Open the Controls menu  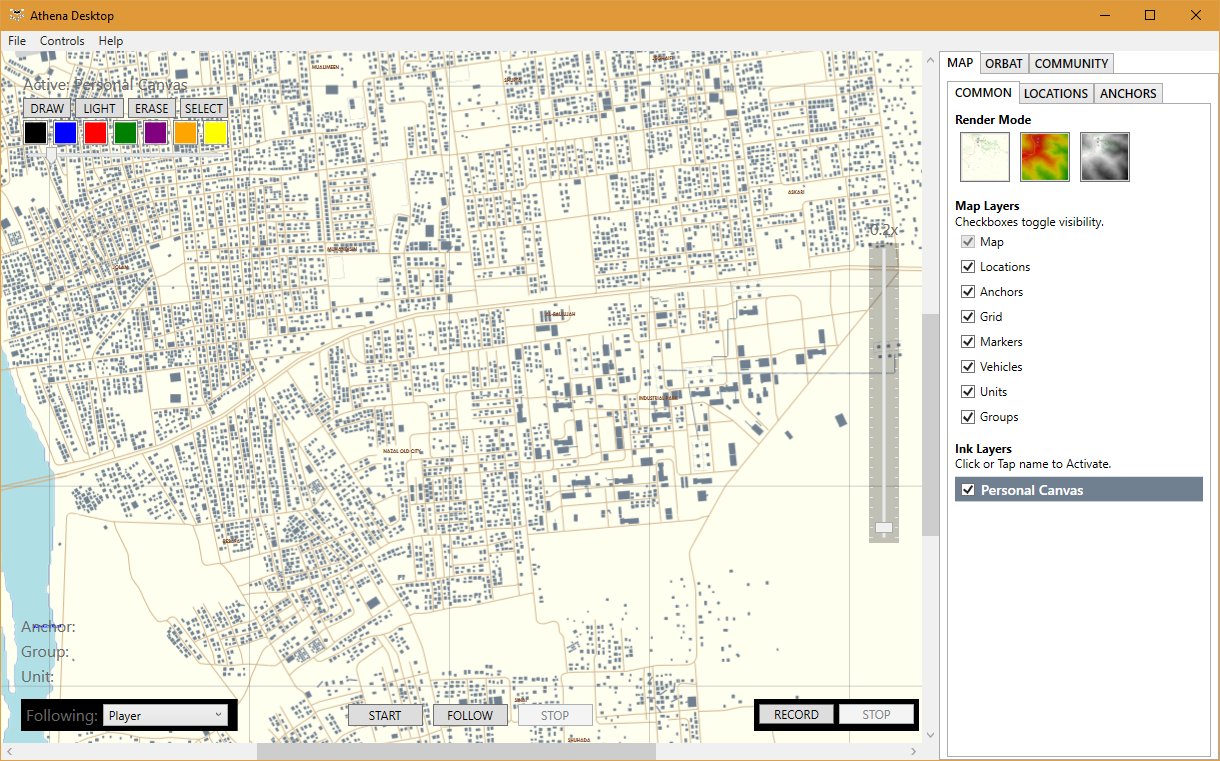62,41
